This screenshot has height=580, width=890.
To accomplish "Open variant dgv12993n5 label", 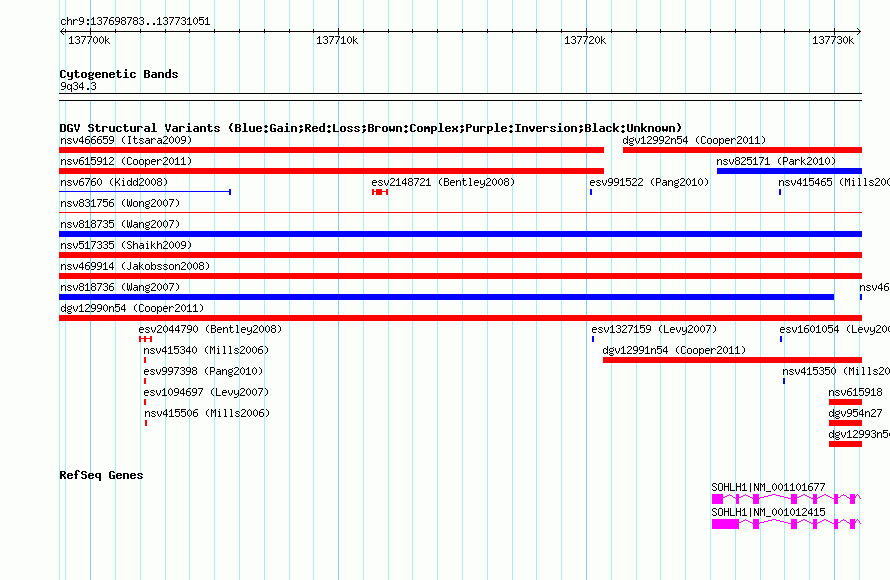I will [x=859, y=434].
